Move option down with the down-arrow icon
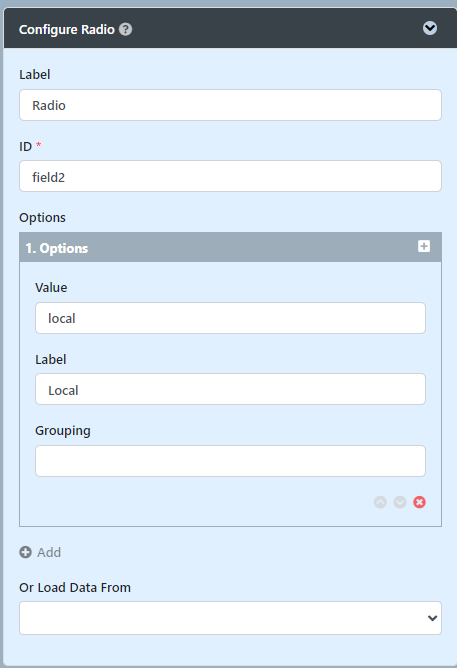457x668 pixels. tap(400, 502)
